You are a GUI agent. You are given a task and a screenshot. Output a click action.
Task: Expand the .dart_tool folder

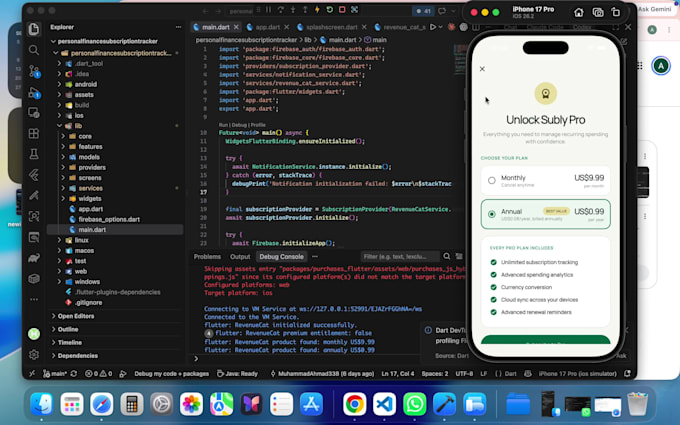click(59, 63)
